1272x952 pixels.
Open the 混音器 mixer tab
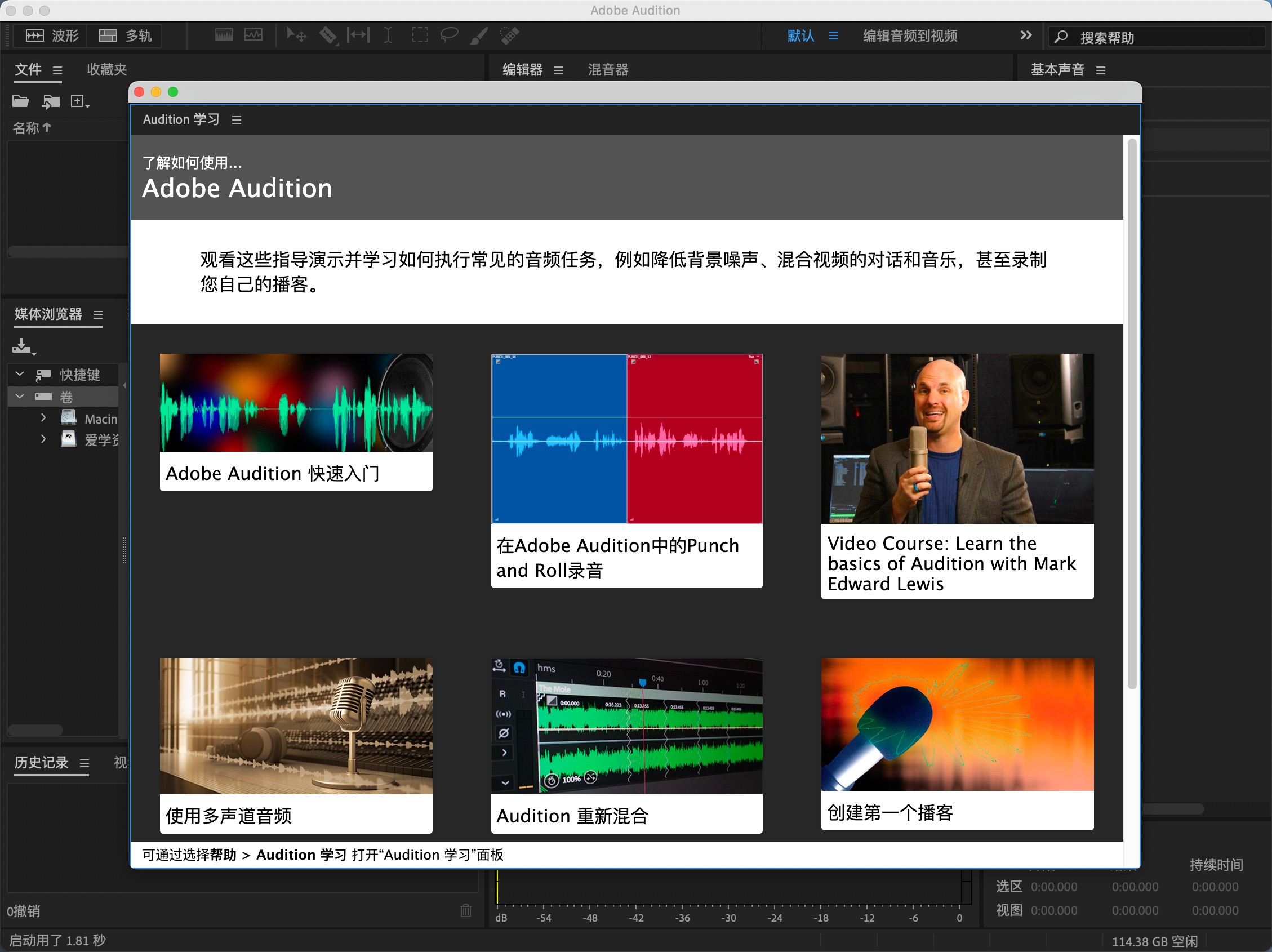(x=608, y=69)
